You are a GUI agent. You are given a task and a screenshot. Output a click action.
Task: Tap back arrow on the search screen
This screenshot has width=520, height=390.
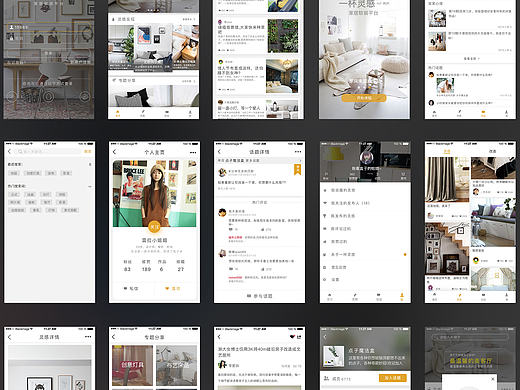tap(10, 151)
